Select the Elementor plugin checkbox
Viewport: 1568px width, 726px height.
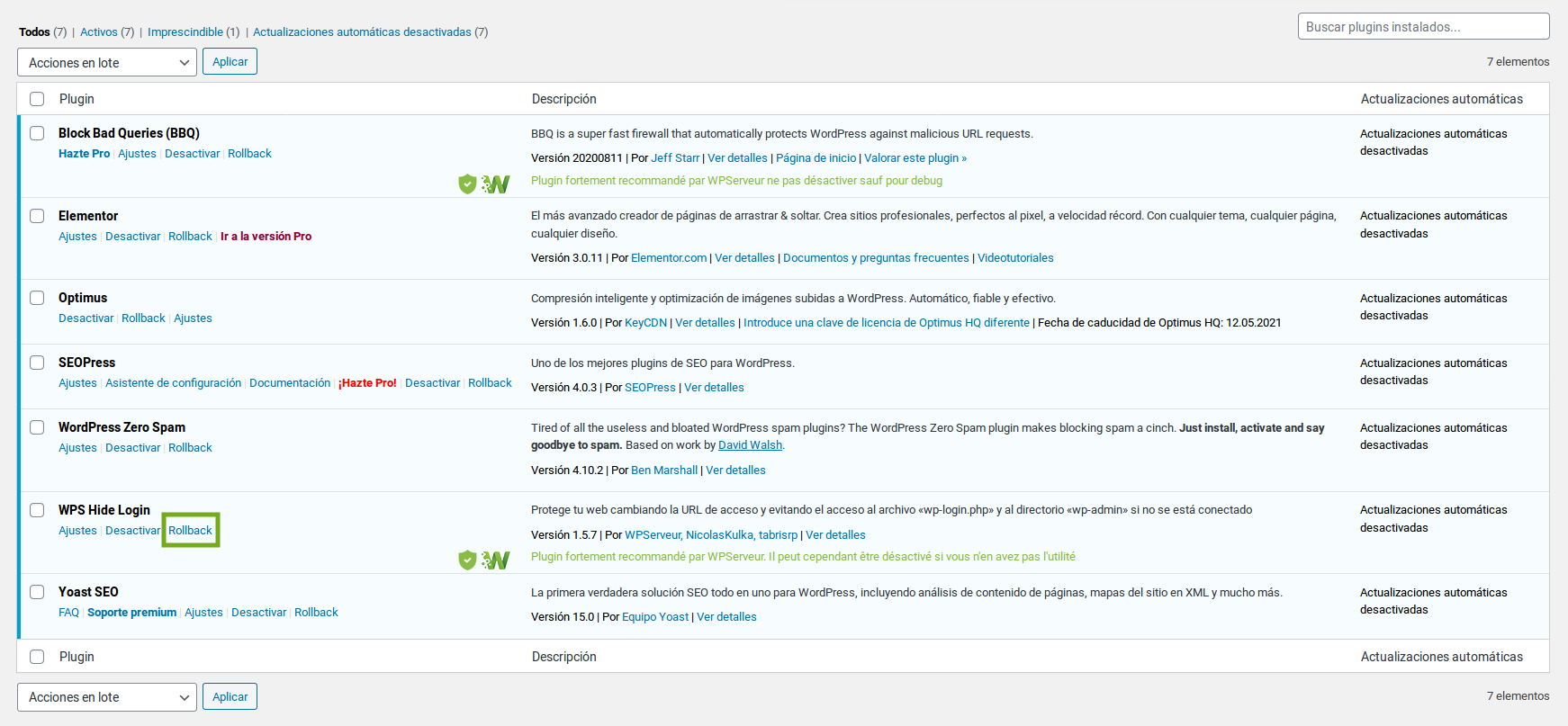pos(37,216)
